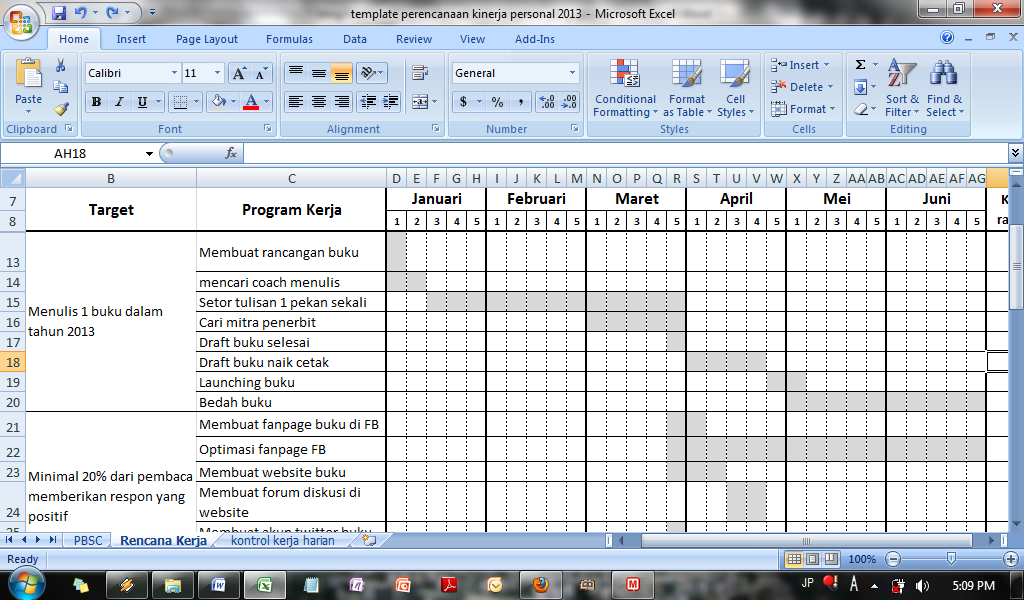Viewport: 1024px width, 600px height.
Task: Align text right in cell
Action: [x=342, y=102]
